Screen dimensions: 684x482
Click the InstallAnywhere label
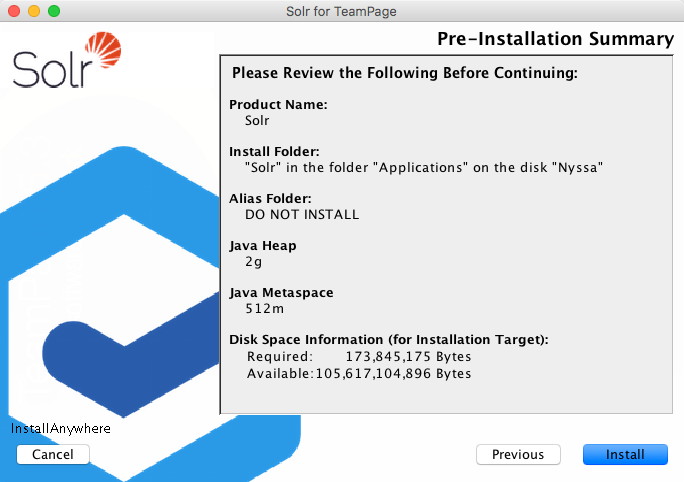(x=60, y=429)
